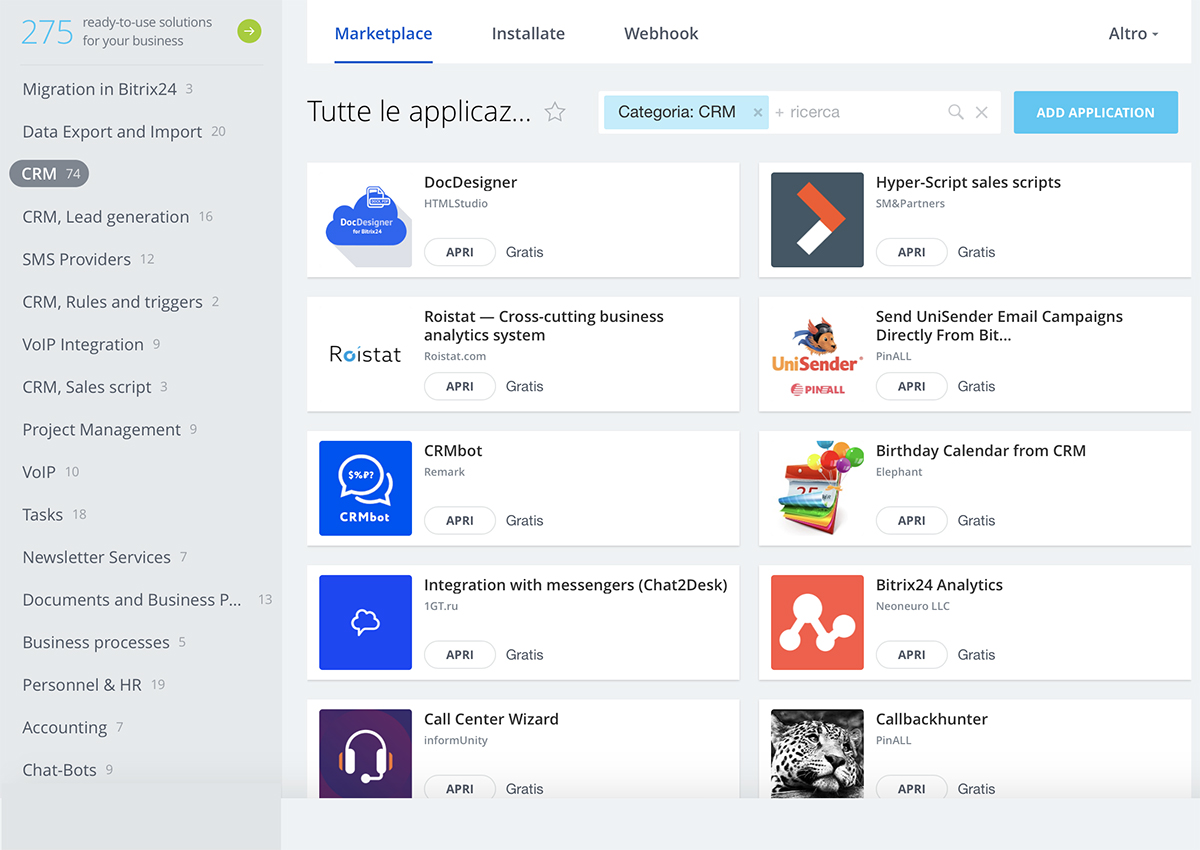Image resolution: width=1200 pixels, height=850 pixels.
Task: Click the HTMLStudio developer name
Action: 456,204
